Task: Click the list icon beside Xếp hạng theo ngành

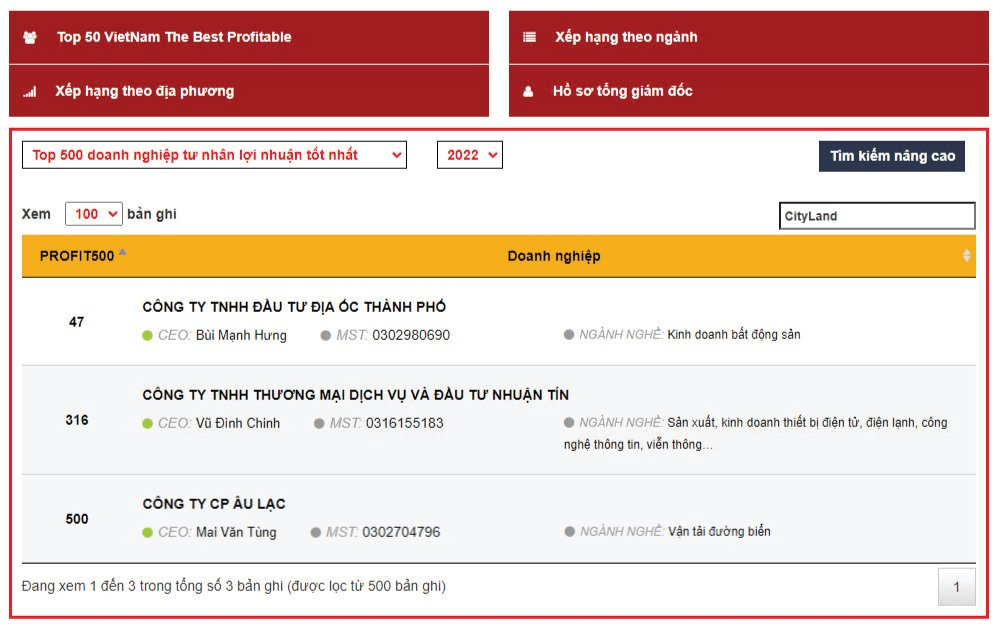Action: pyautogui.click(x=529, y=37)
